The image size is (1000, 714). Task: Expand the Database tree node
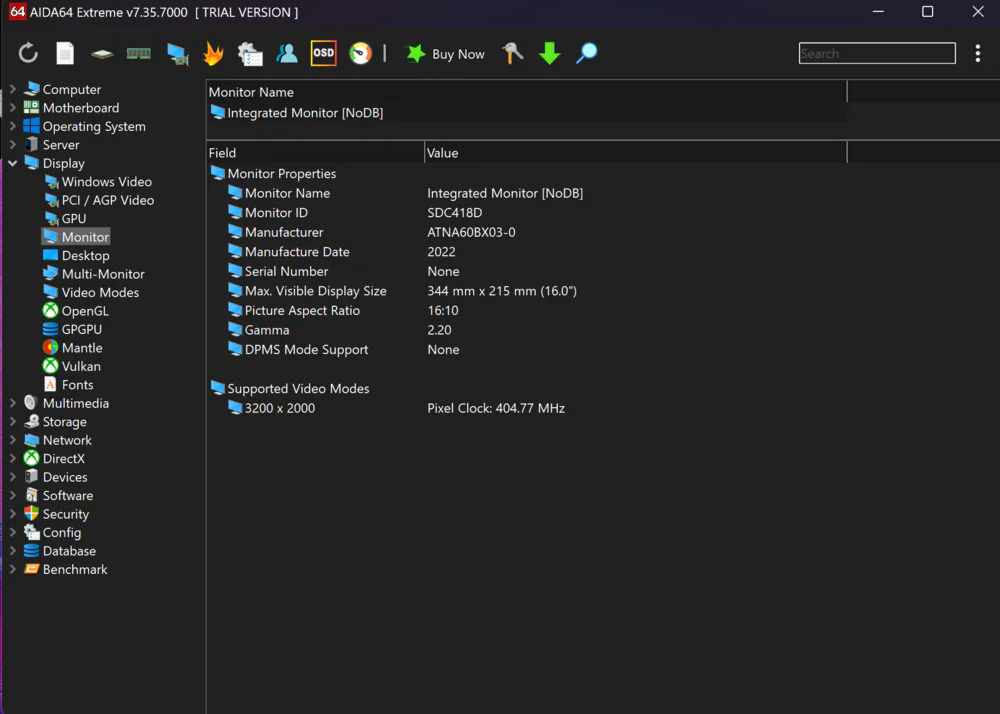coord(13,551)
